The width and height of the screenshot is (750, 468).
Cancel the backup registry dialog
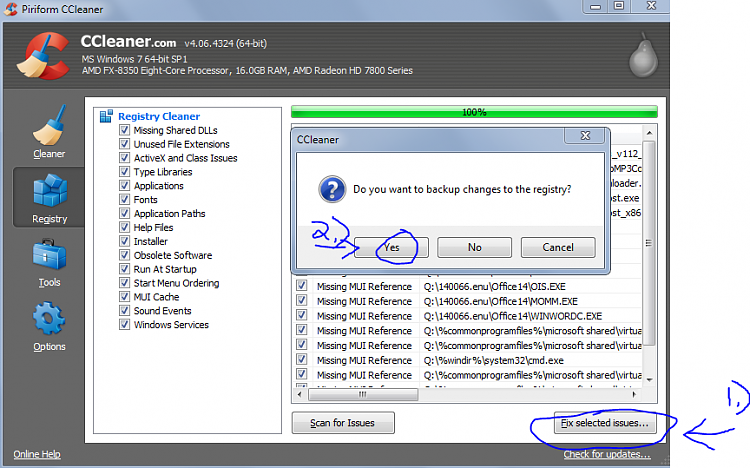558,247
